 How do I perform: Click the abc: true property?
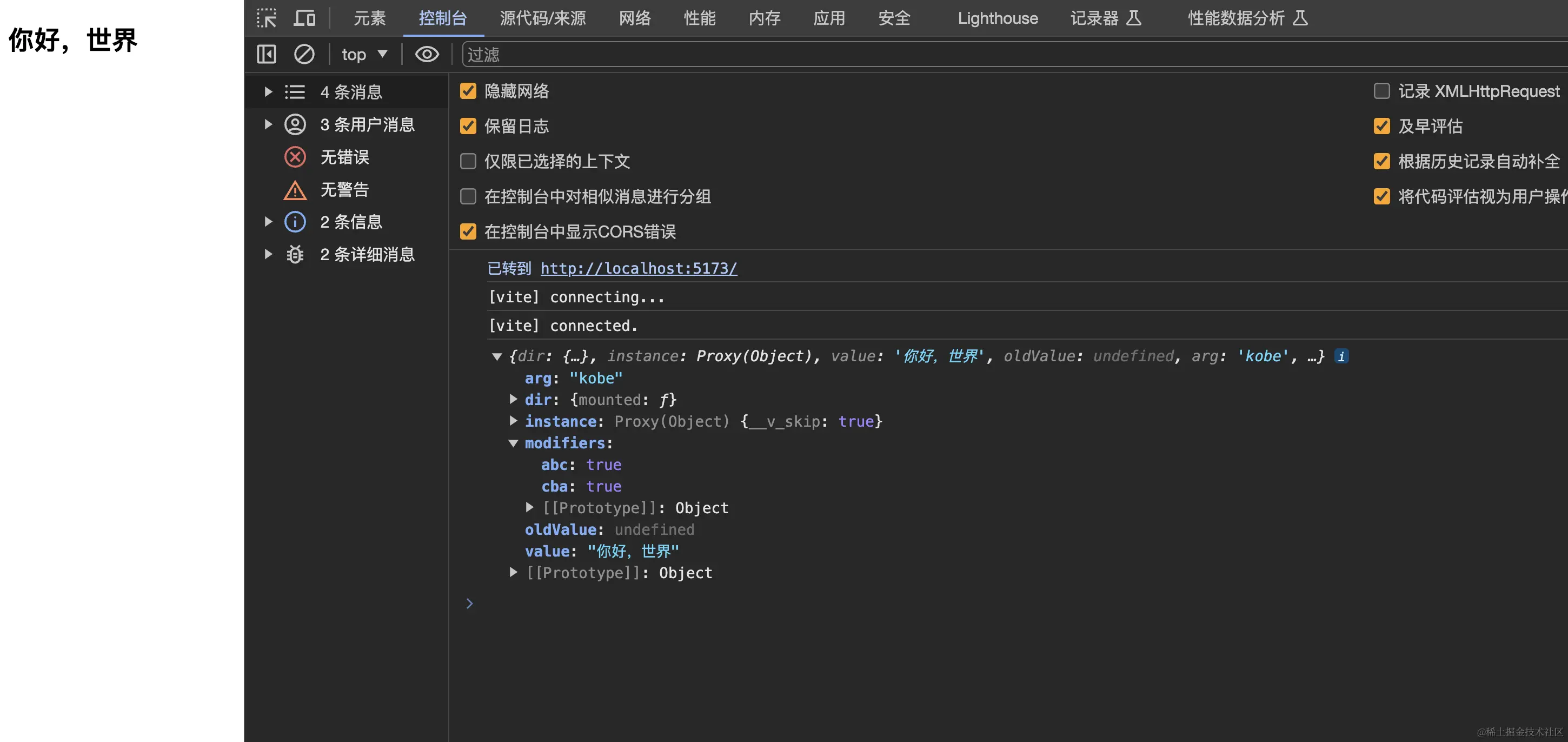click(581, 465)
